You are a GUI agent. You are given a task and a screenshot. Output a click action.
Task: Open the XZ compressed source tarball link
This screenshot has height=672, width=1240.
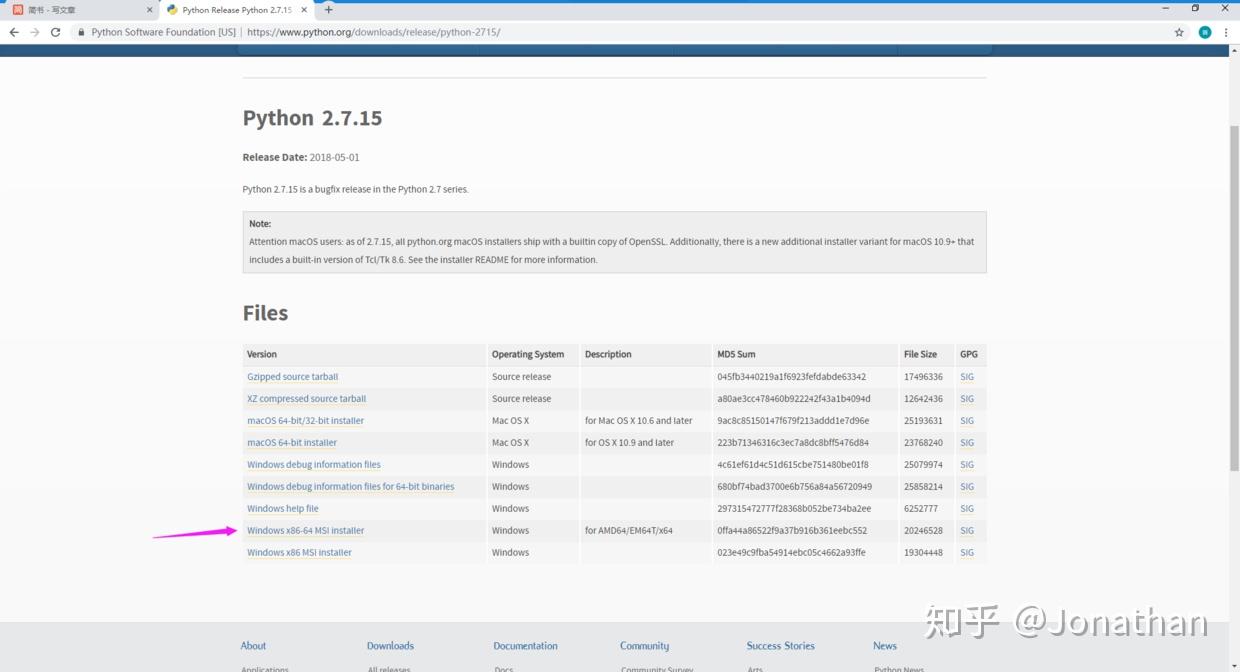click(x=306, y=398)
